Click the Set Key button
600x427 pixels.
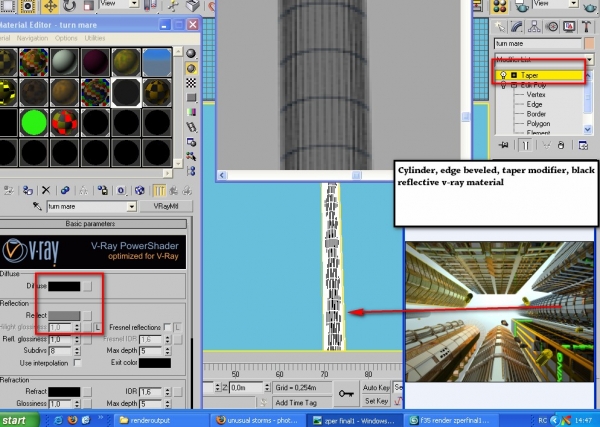pyautogui.click(x=376, y=401)
